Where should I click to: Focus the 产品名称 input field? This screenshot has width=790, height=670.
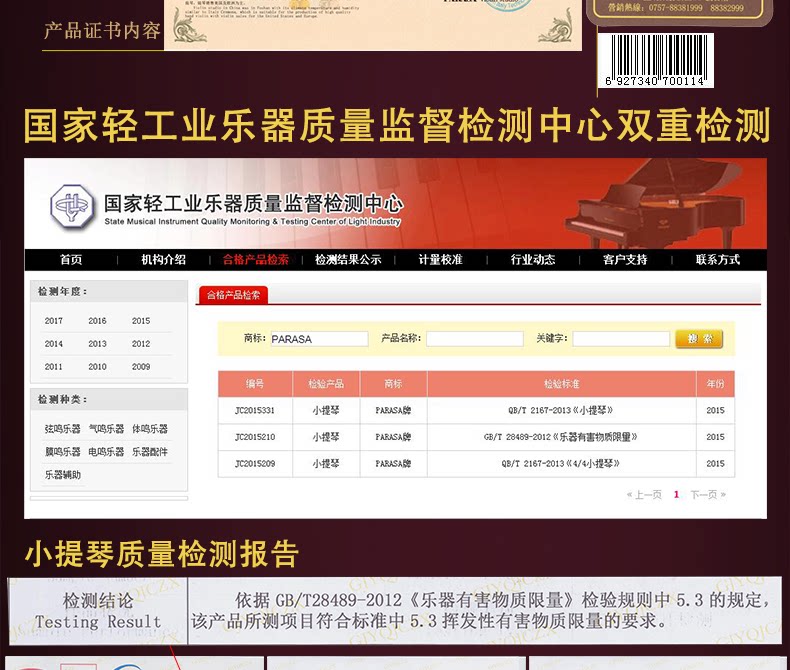point(475,339)
